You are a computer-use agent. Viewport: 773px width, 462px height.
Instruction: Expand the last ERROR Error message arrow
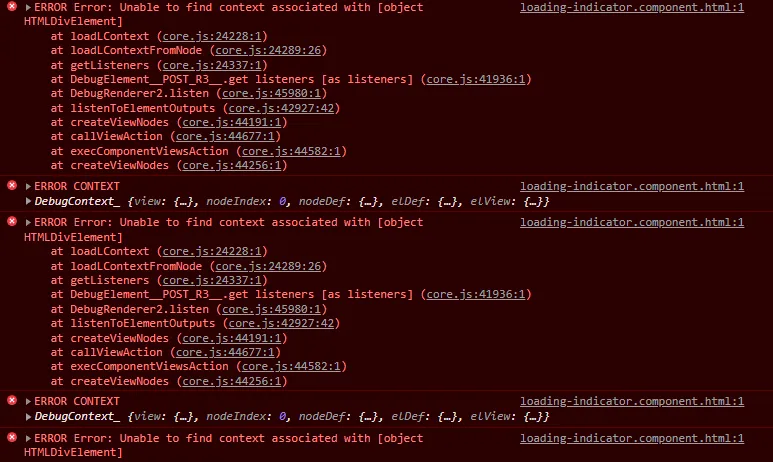point(28,438)
